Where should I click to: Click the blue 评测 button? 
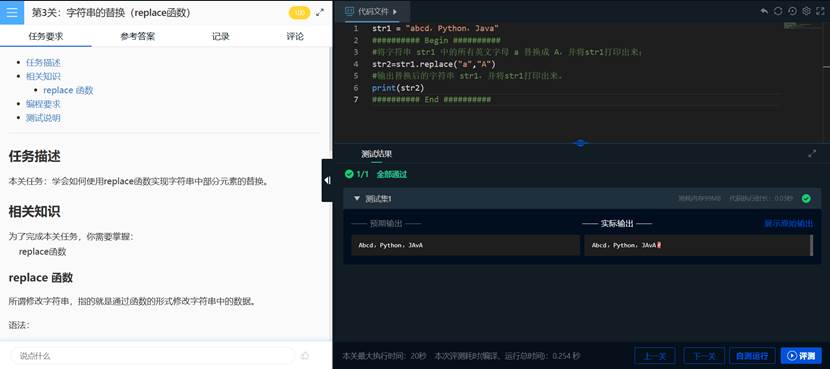[801, 356]
